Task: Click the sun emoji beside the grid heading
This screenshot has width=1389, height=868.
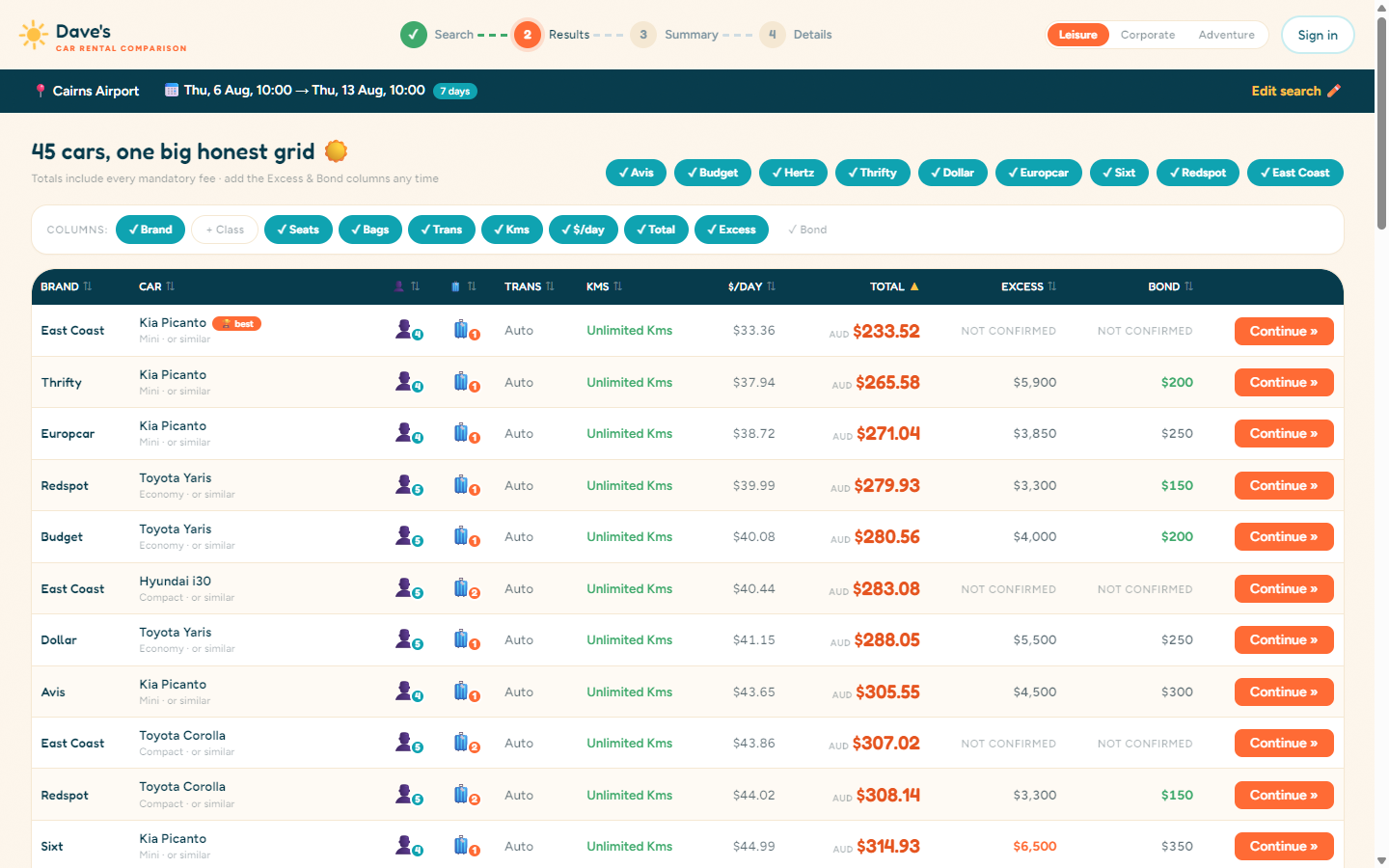Action: click(x=336, y=151)
